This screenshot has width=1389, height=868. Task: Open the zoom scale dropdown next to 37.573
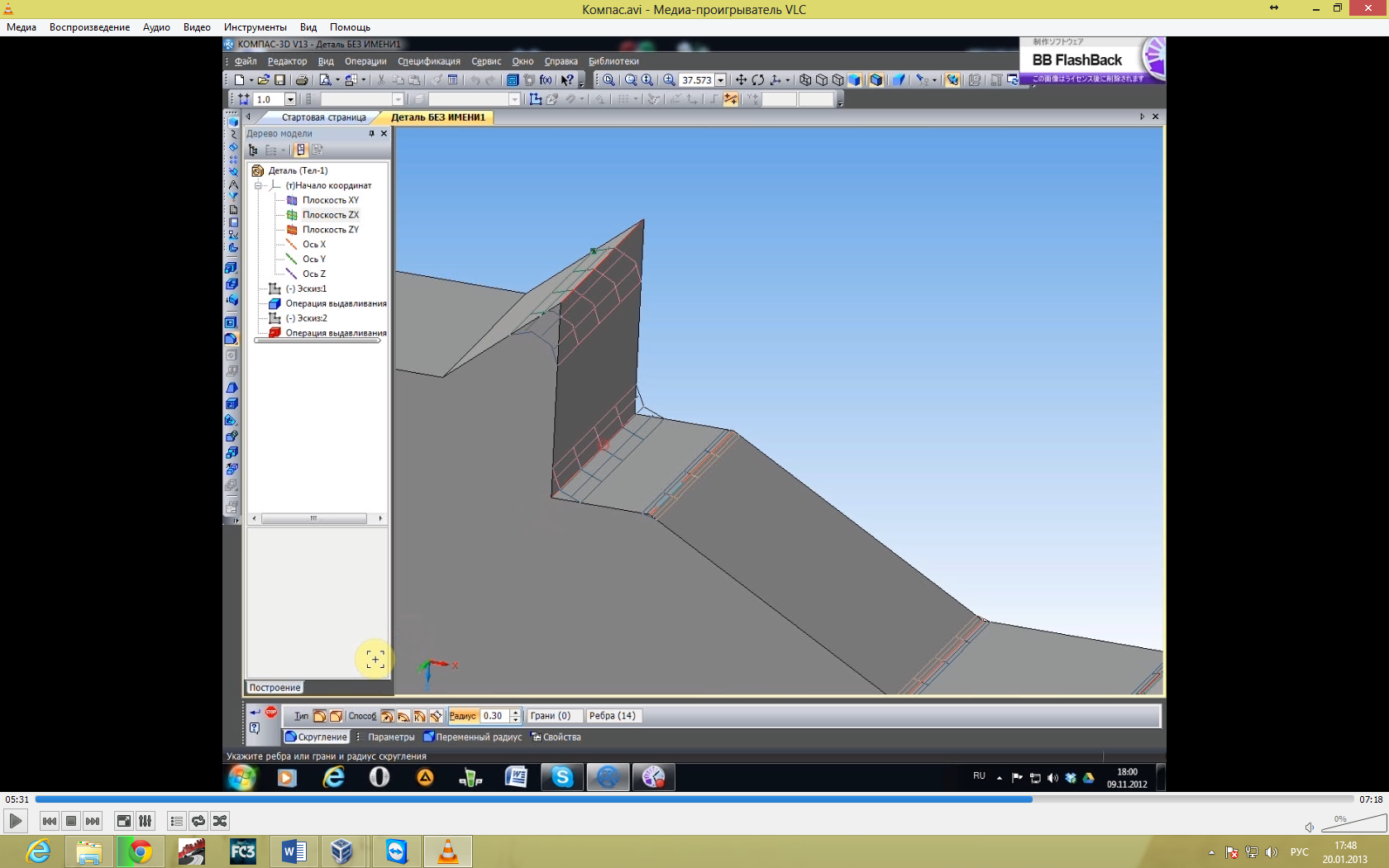pos(720,80)
